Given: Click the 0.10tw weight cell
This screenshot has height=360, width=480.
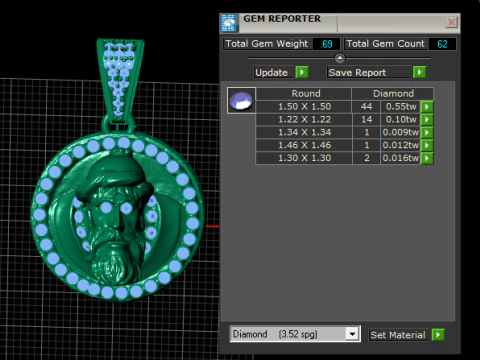Looking at the screenshot, I should tap(400, 119).
